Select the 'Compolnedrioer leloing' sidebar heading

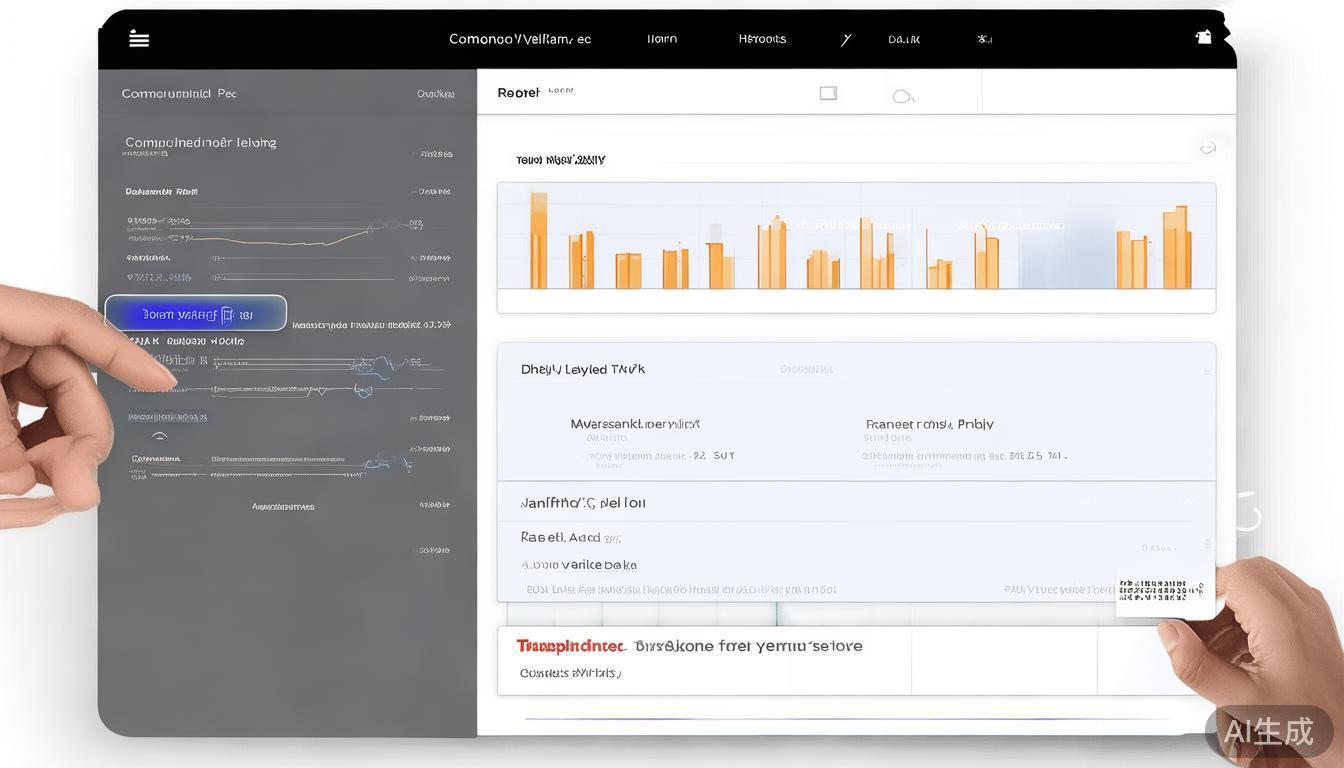coord(200,142)
